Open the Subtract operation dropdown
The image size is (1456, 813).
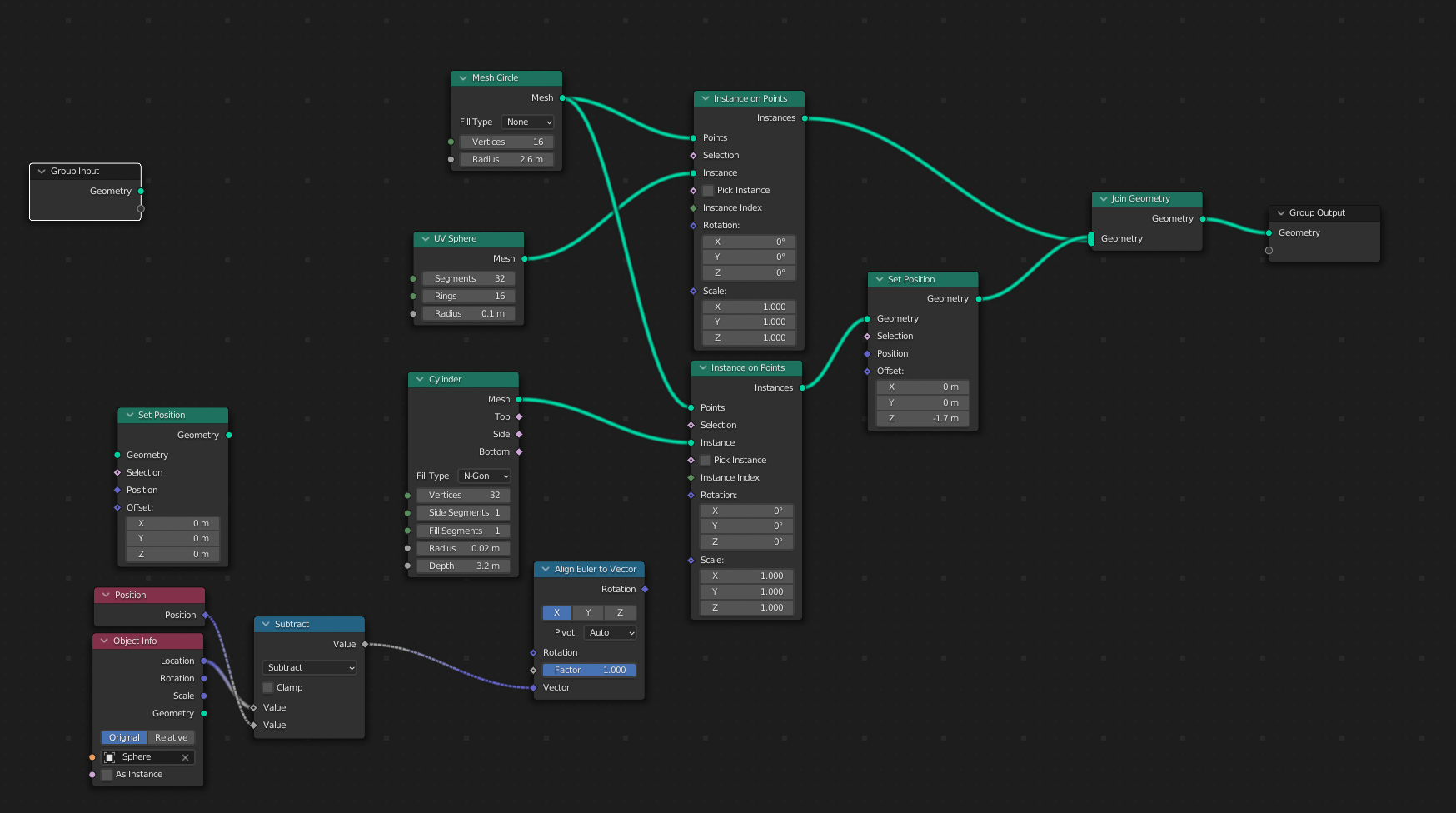[309, 668]
